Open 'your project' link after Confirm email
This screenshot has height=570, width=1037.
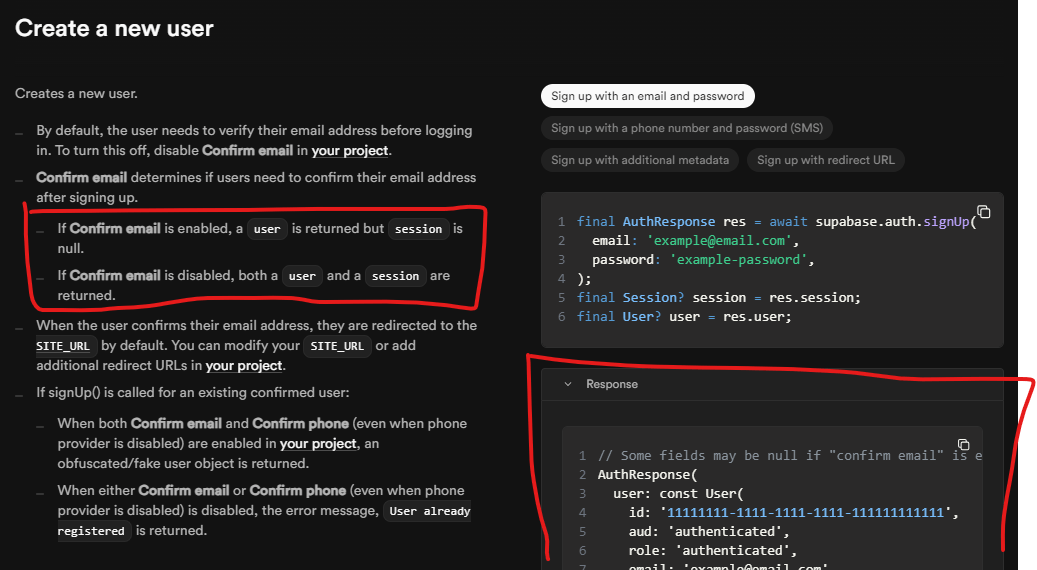pos(349,151)
